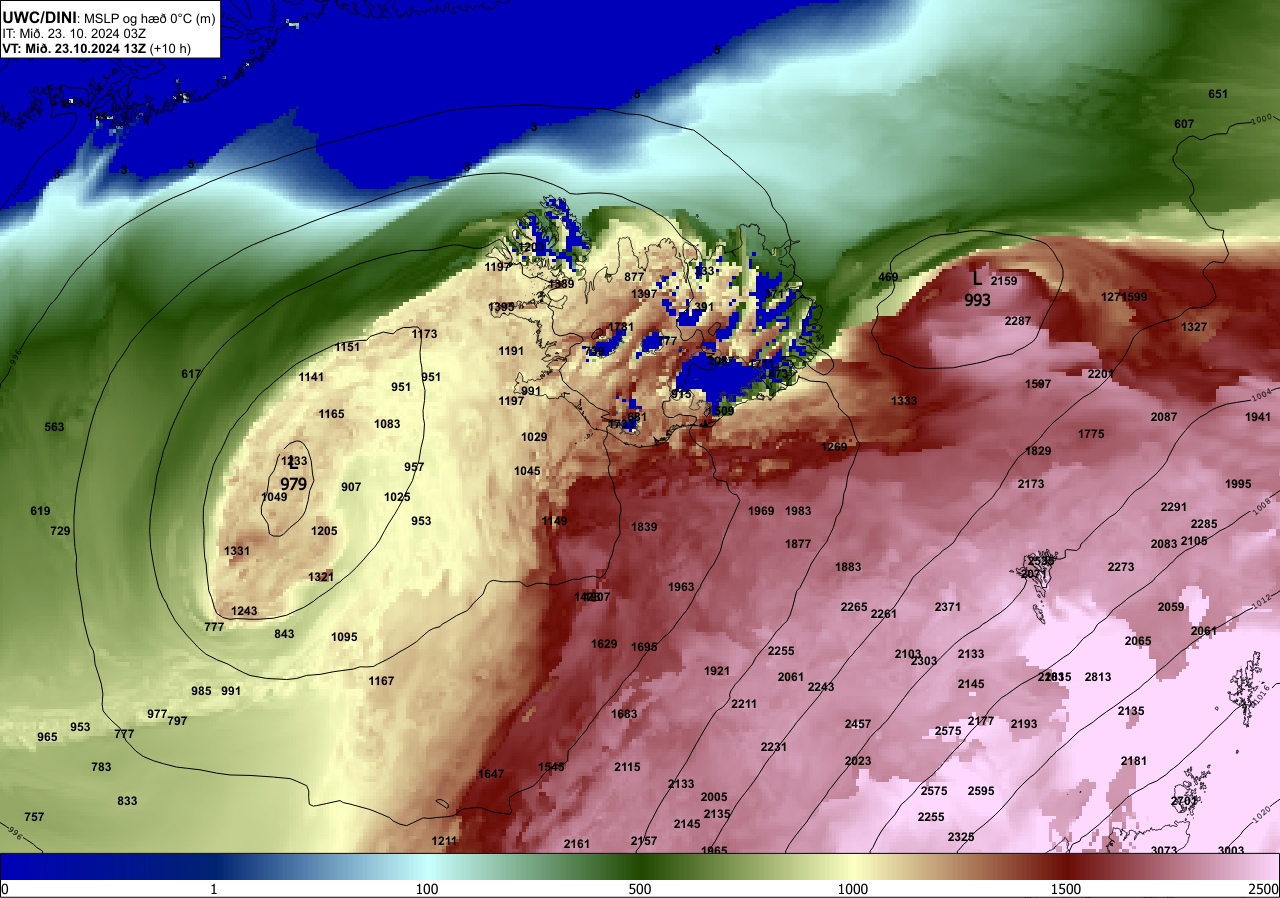Click the height value 2813

point(1098,677)
